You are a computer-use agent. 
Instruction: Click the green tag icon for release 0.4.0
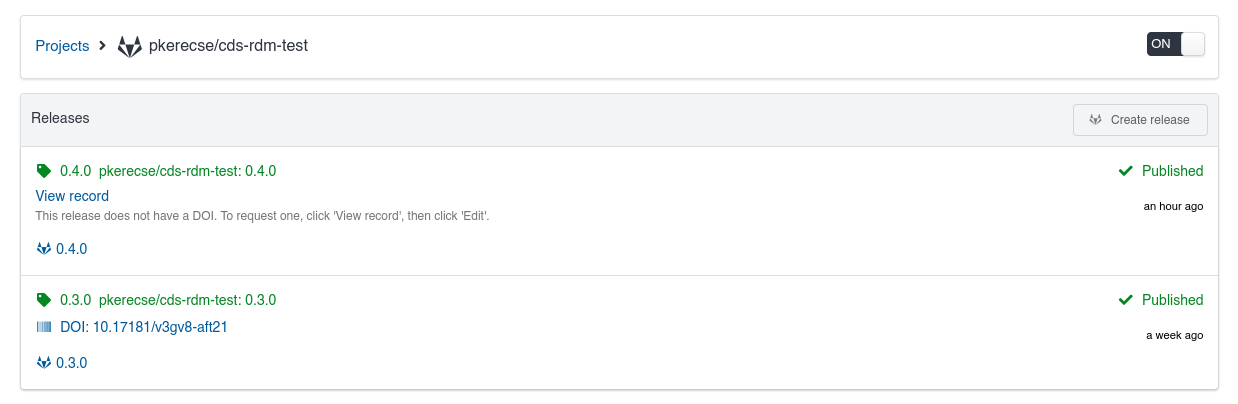coord(43,171)
